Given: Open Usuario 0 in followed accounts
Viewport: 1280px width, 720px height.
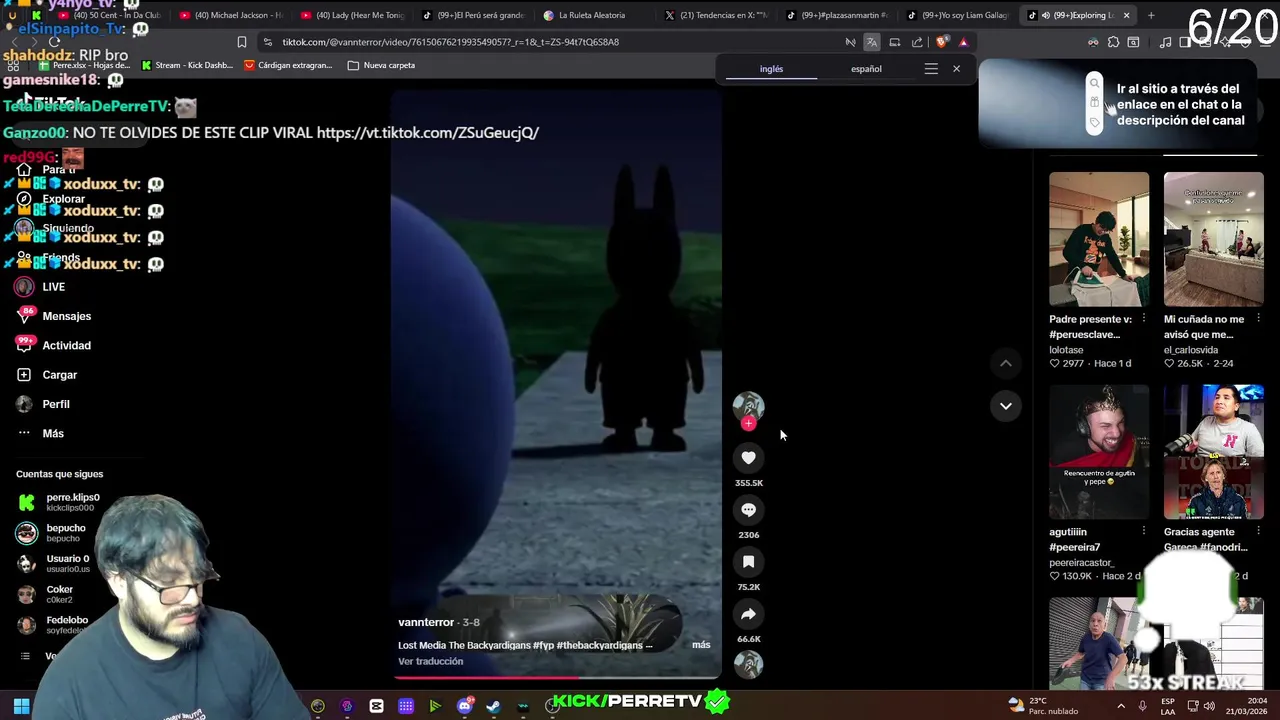Looking at the screenshot, I should [53, 563].
